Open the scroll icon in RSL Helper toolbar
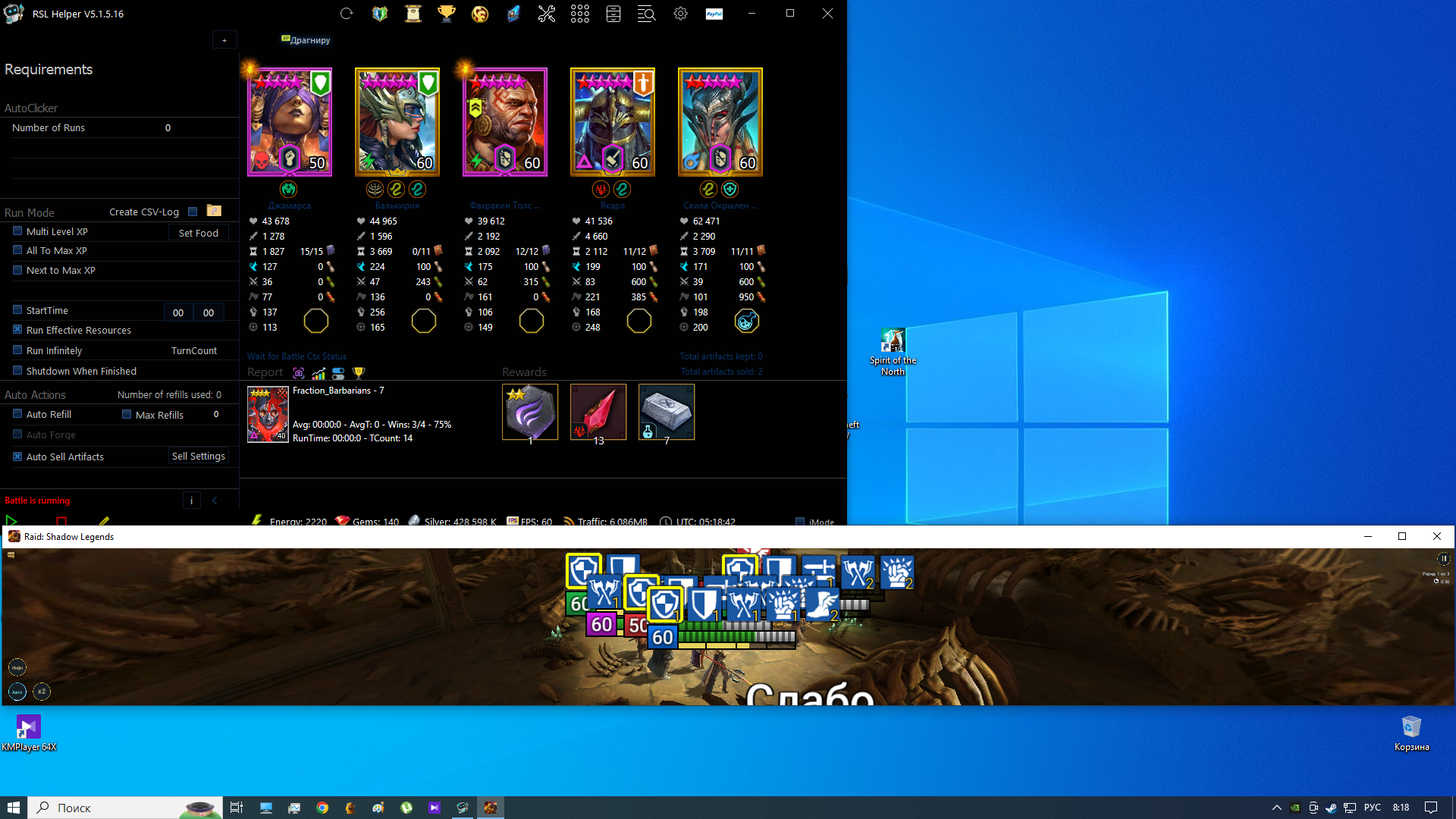 pyautogui.click(x=413, y=14)
